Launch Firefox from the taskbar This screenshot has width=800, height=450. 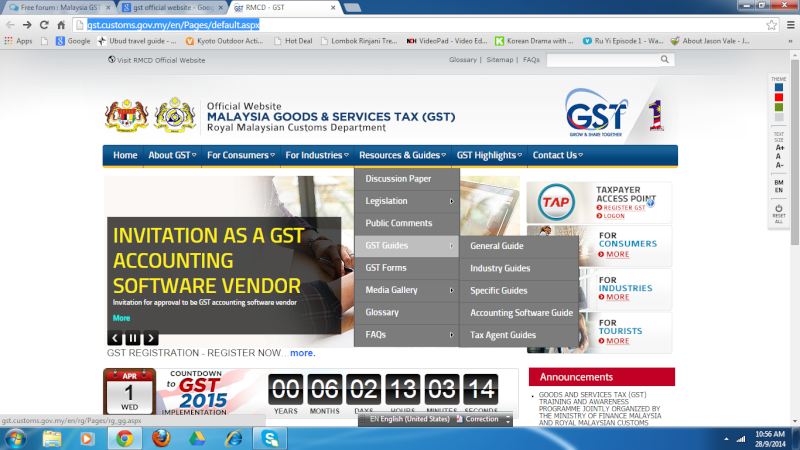tap(161, 438)
